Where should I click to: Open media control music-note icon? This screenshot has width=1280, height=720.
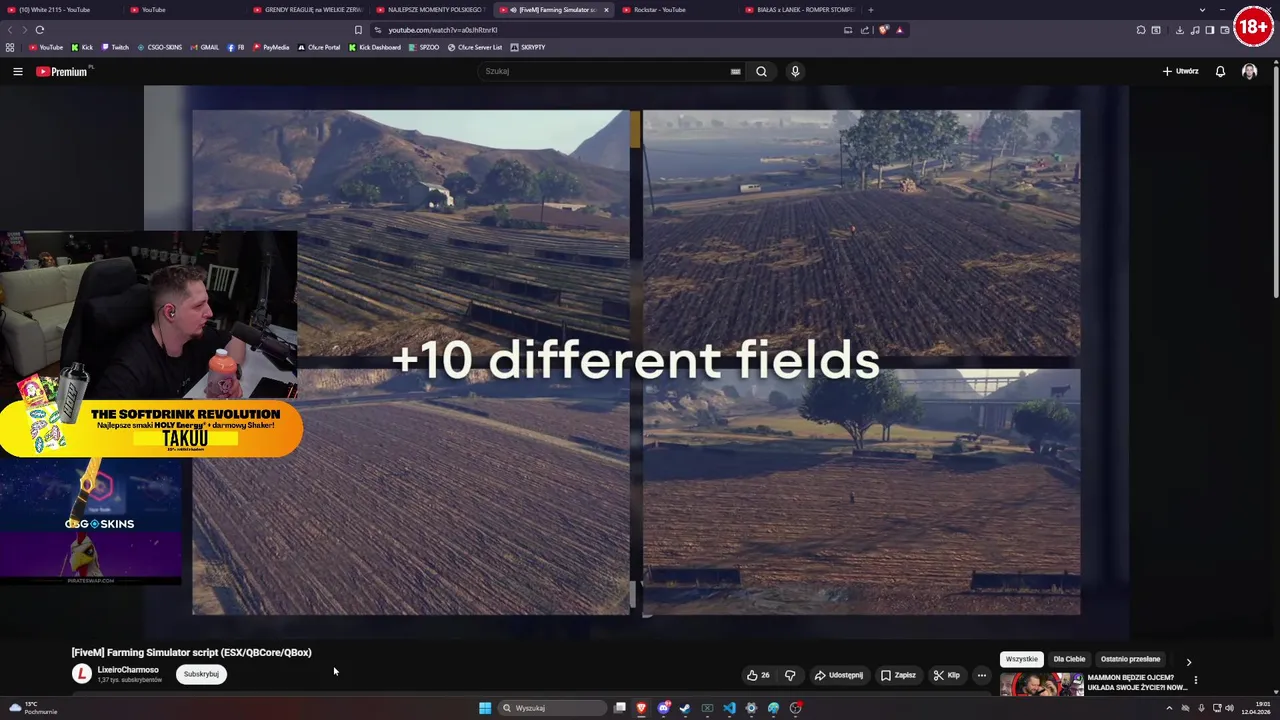tap(1195, 30)
